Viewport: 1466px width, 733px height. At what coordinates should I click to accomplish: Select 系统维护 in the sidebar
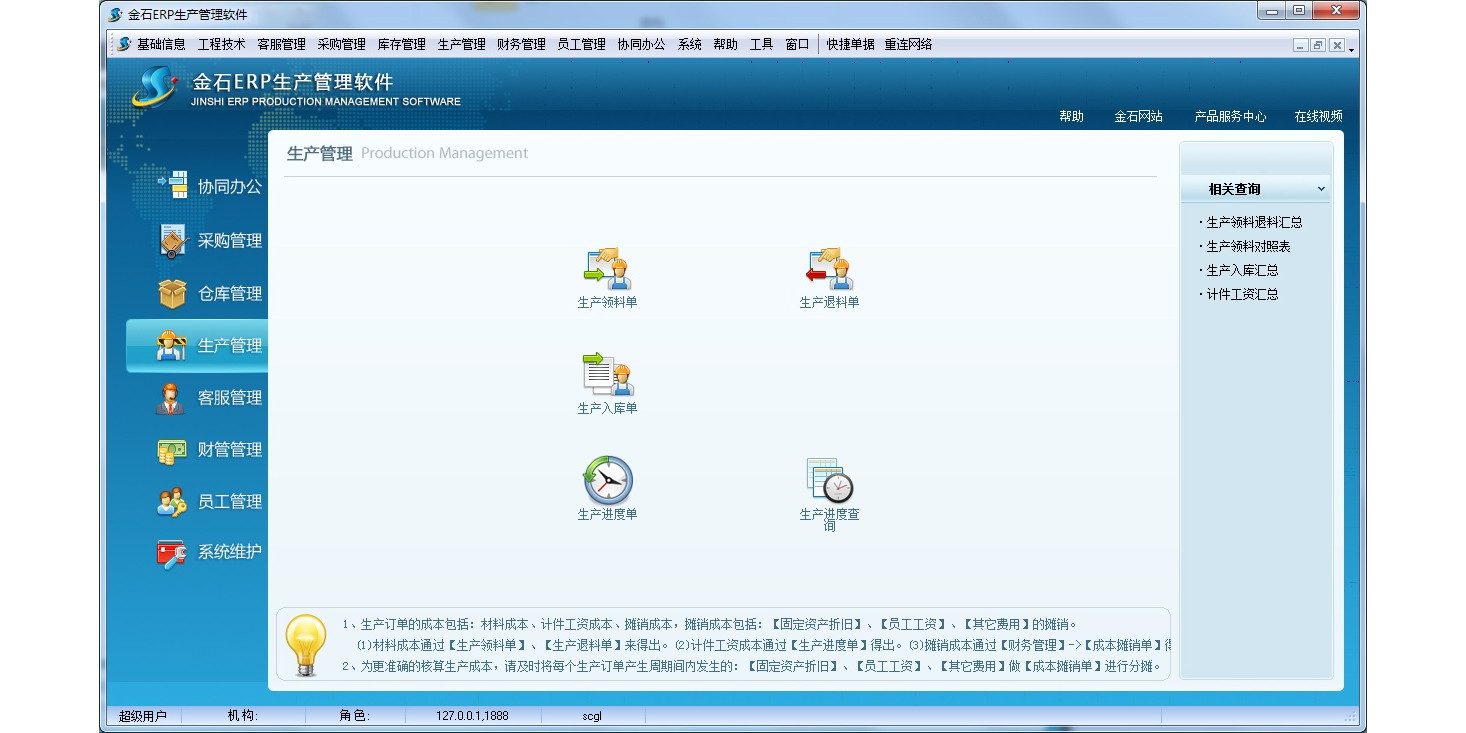[210, 552]
